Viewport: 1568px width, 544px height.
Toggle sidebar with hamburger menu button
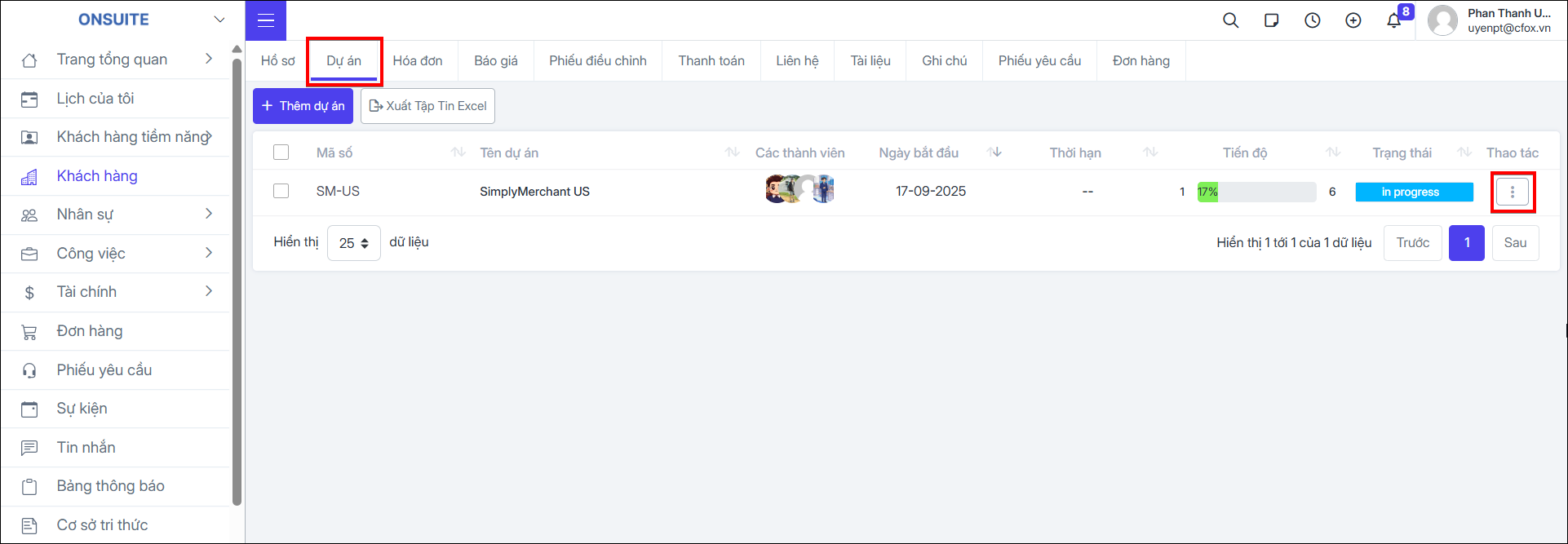[x=266, y=20]
